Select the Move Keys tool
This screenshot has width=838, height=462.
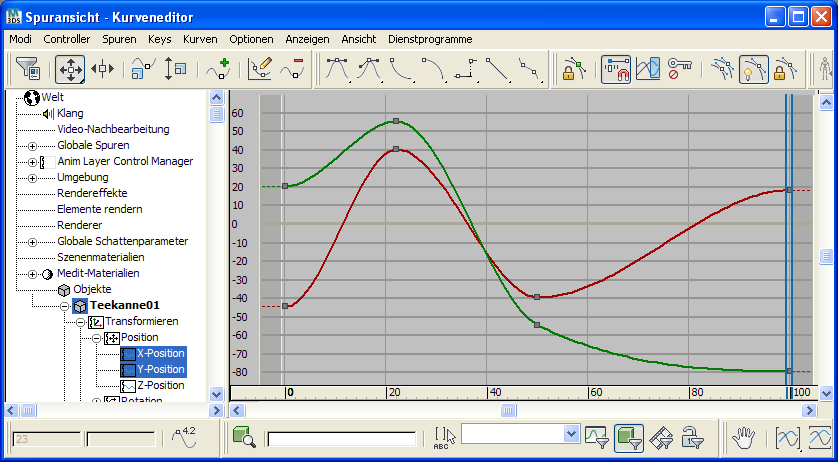point(69,69)
